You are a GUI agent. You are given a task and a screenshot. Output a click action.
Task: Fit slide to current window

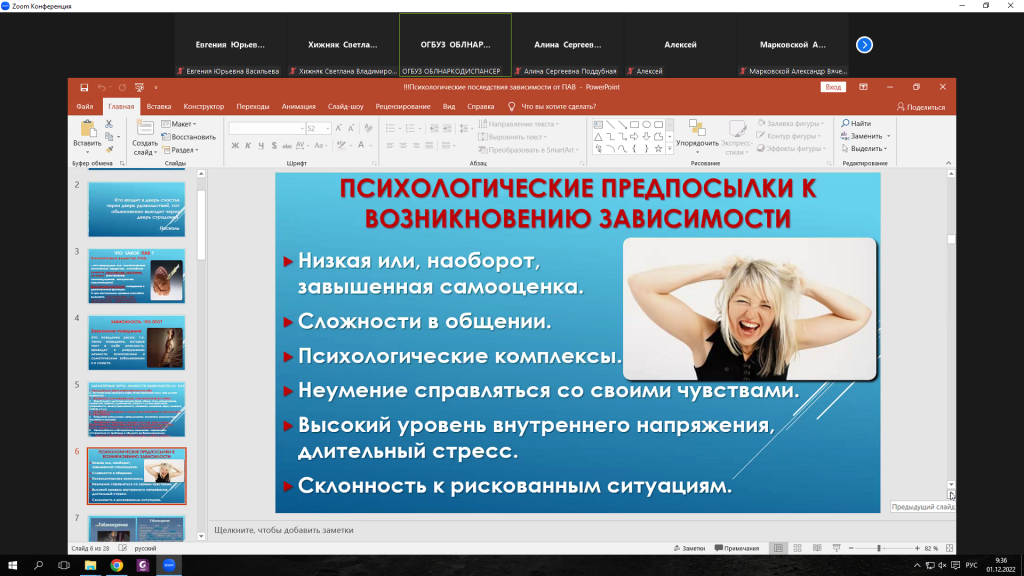[x=950, y=549]
